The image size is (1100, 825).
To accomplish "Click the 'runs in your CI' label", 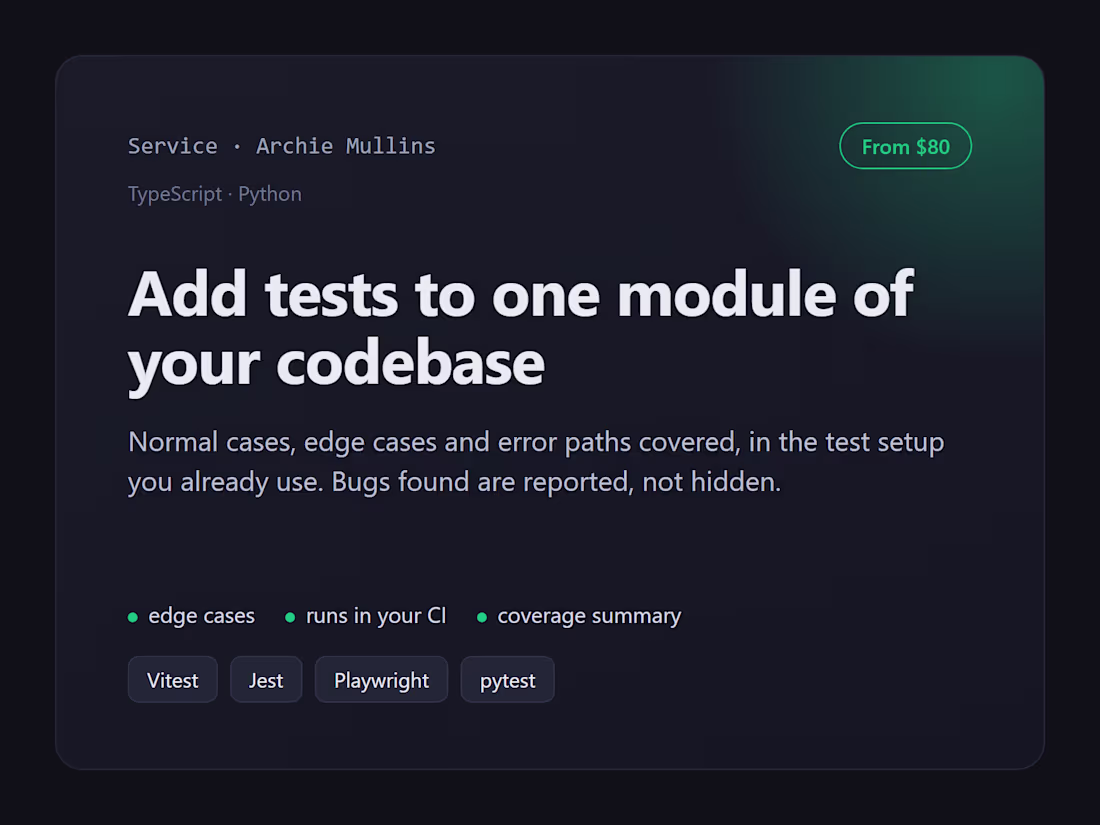I will coord(376,616).
